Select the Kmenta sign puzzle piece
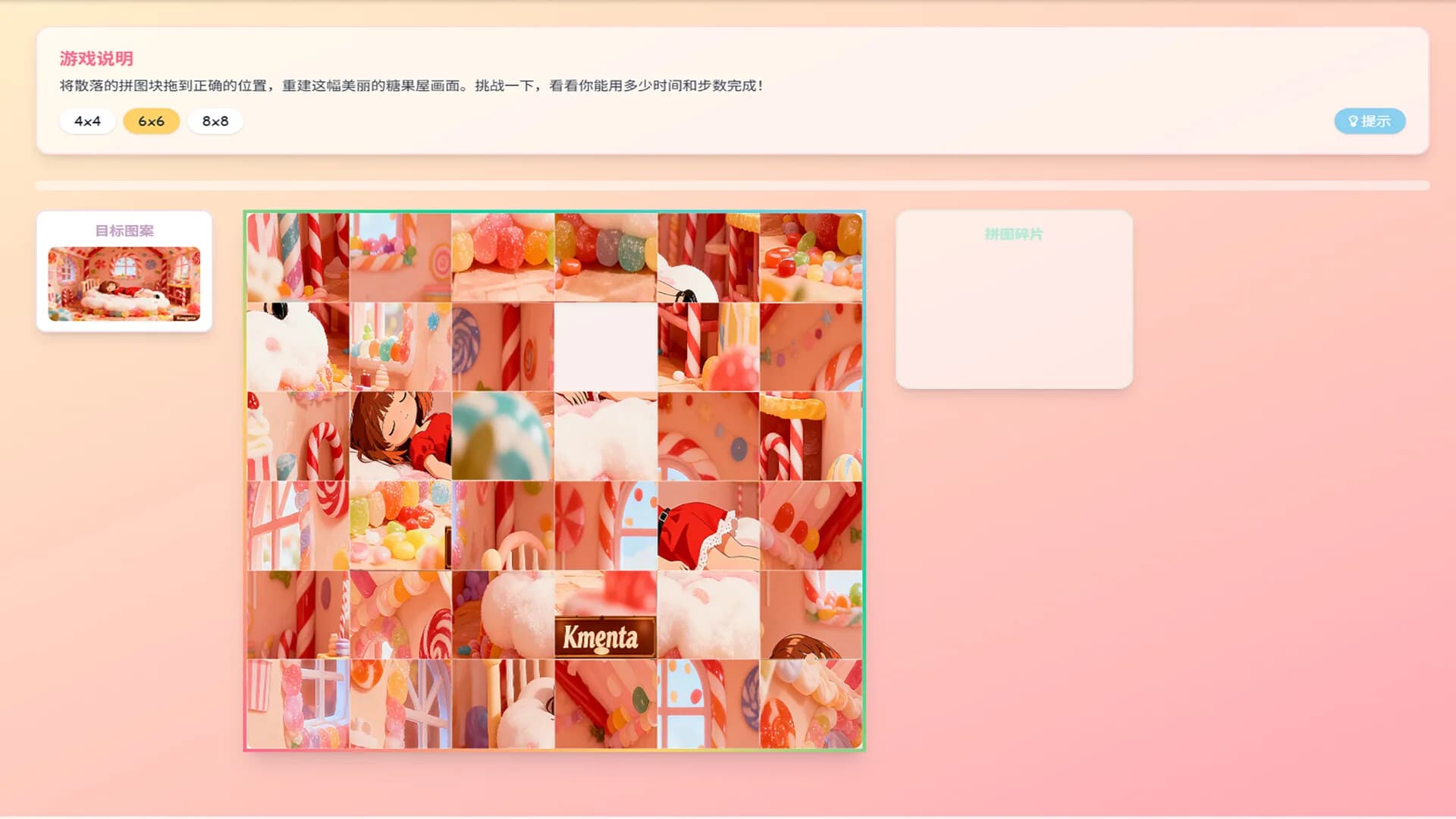Screen dimensions: 1456x819 605,615
